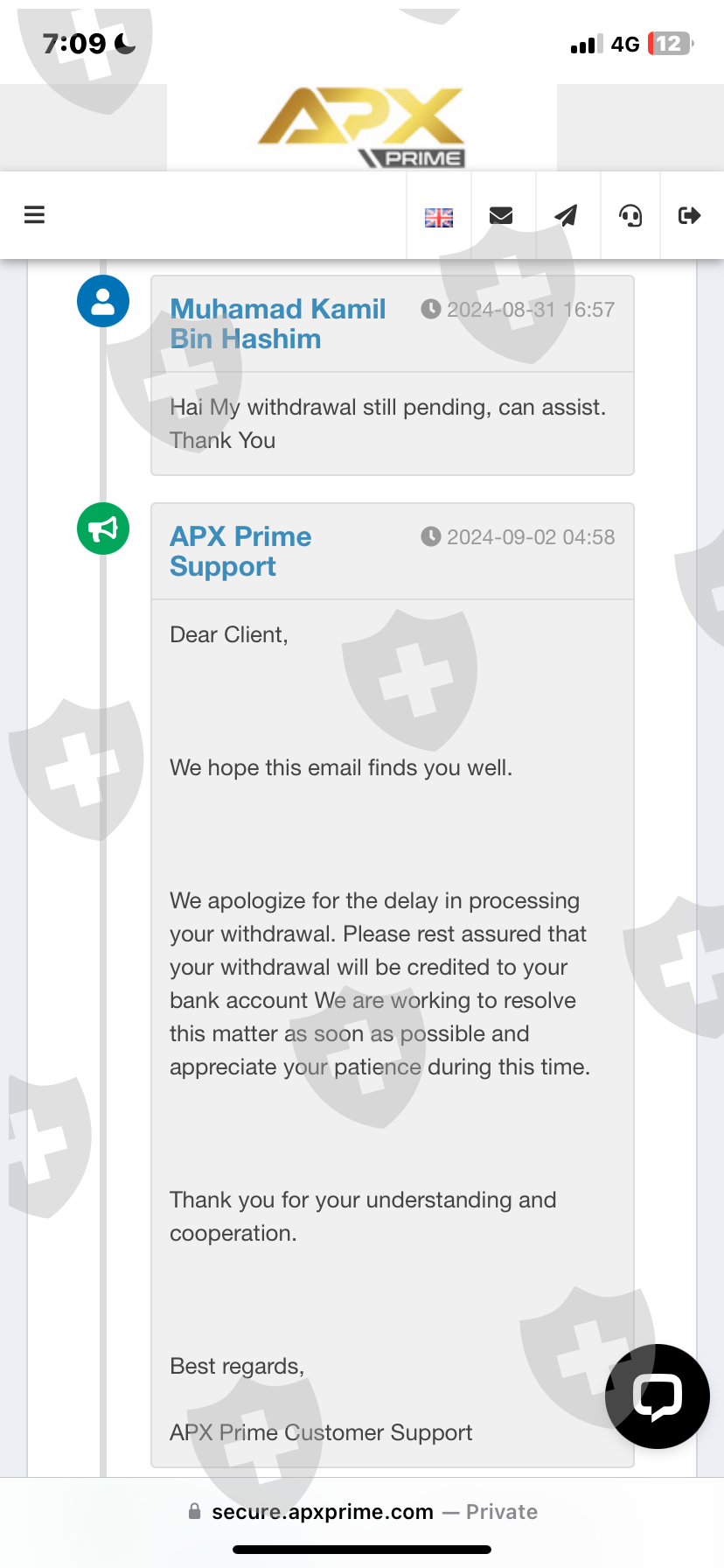Click the Muhamad Kamil Bin Hashim name
Viewport: 724px width, 1568px height.
click(278, 324)
